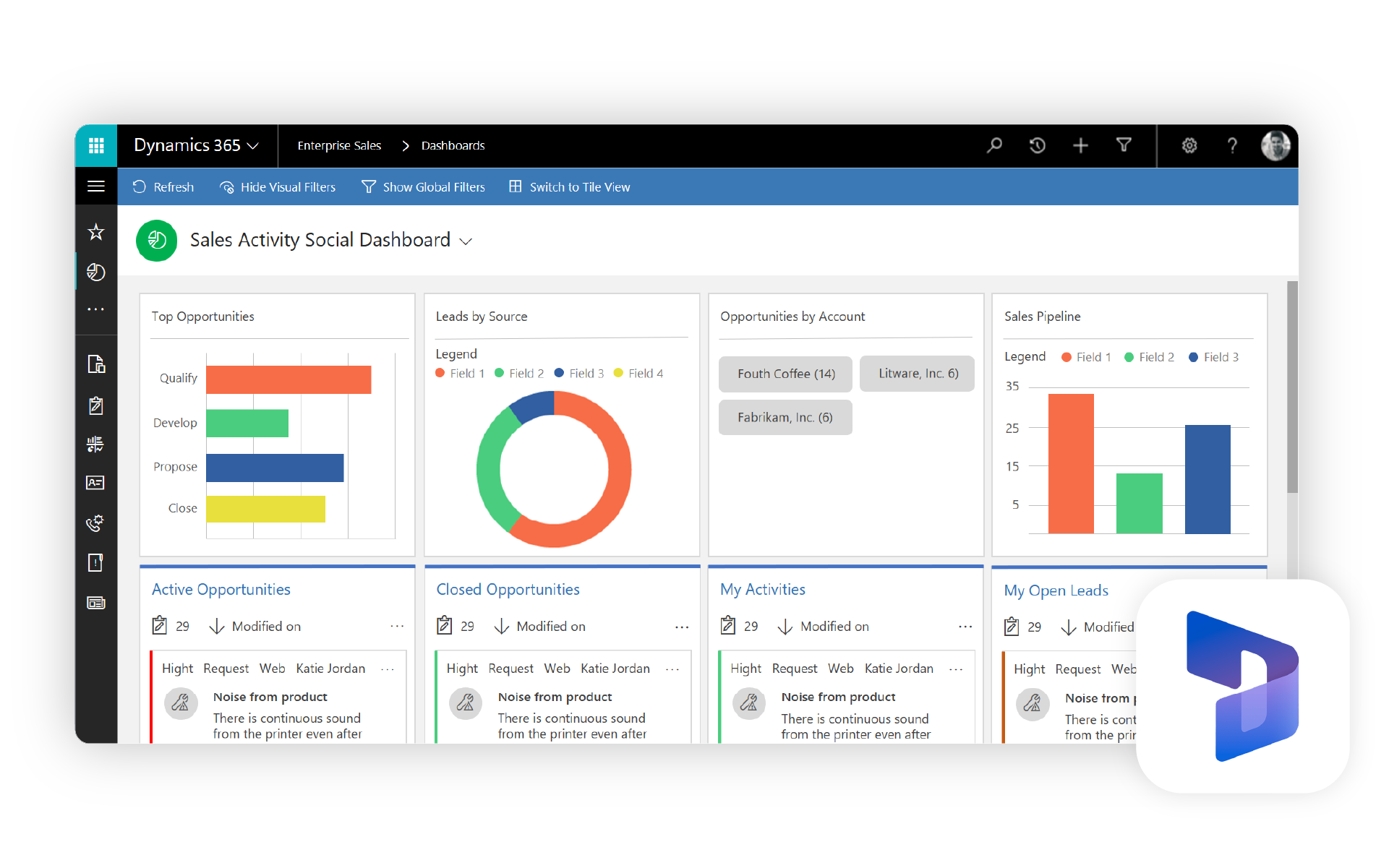Open card options in Active Opportunities record
Image resolution: width=1389 pixels, height=868 pixels.
click(388, 669)
